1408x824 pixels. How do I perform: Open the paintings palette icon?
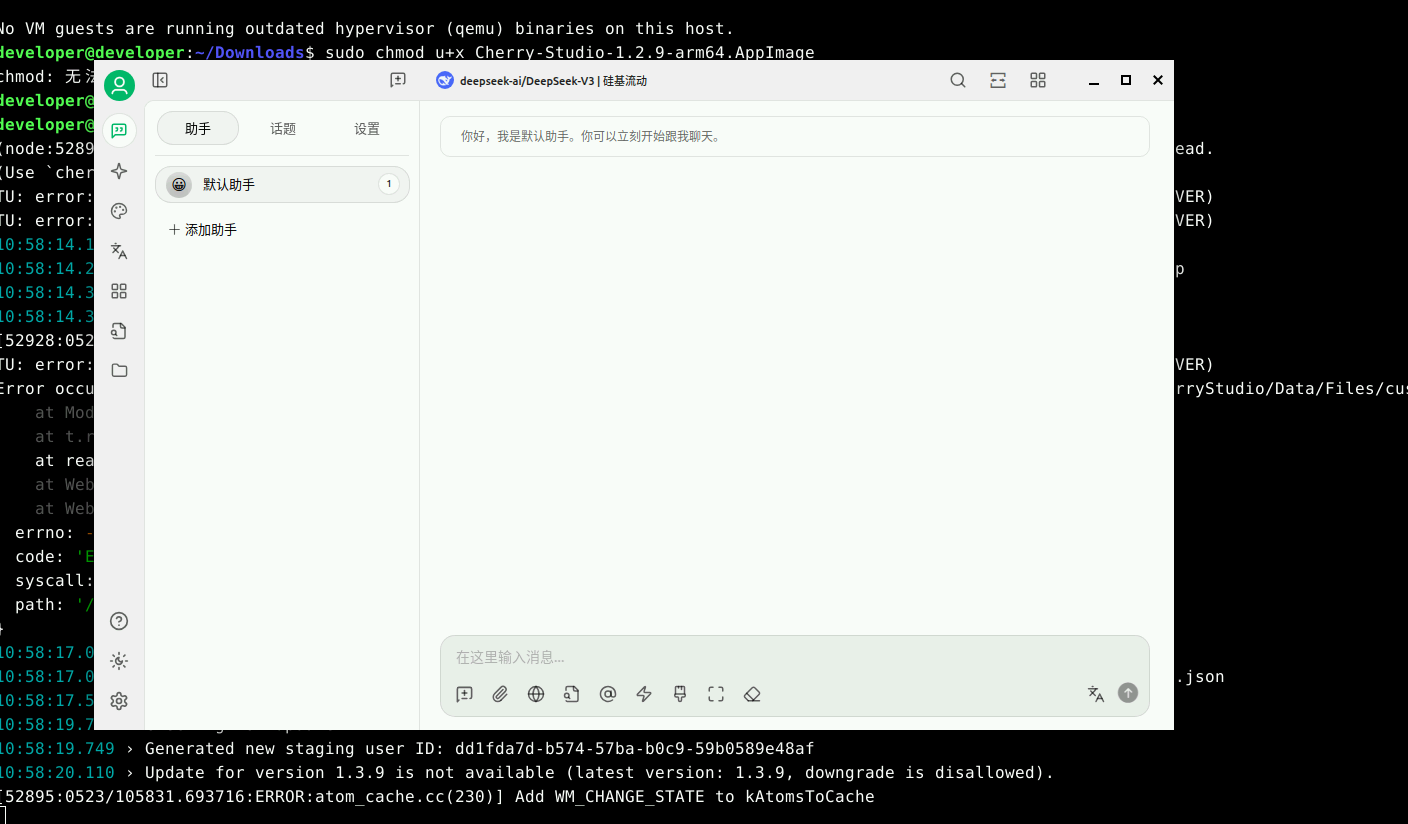[x=119, y=211]
